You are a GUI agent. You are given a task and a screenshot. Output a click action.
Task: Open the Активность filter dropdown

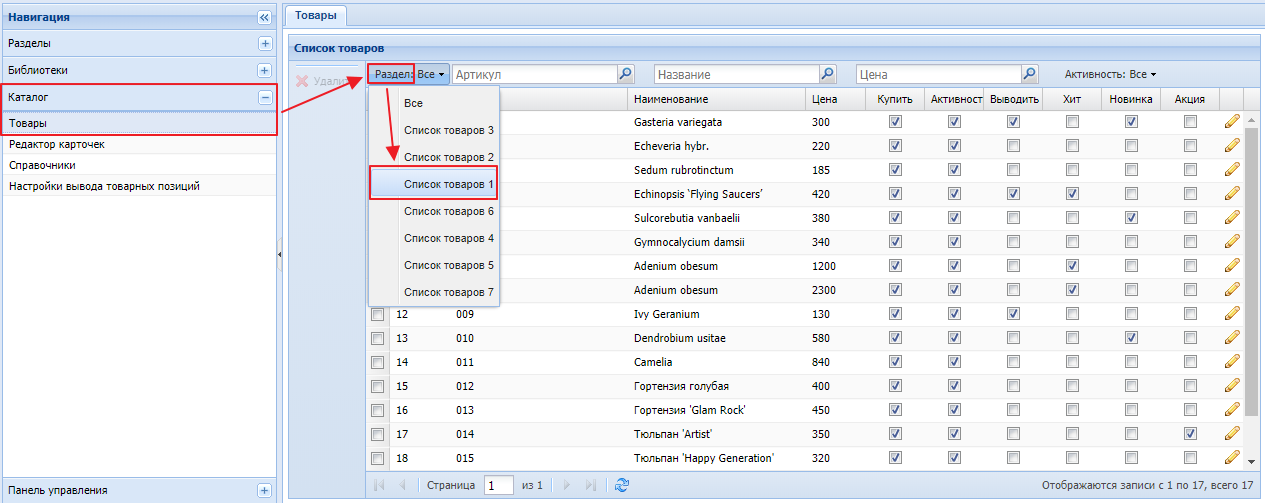[1110, 74]
